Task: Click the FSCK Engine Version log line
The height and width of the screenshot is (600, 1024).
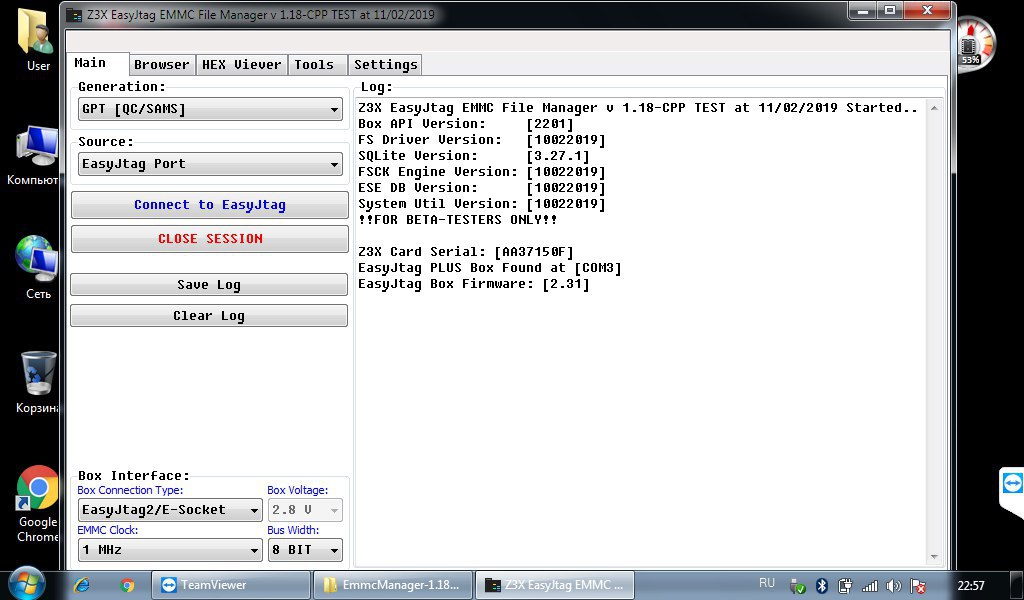Action: (x=482, y=172)
